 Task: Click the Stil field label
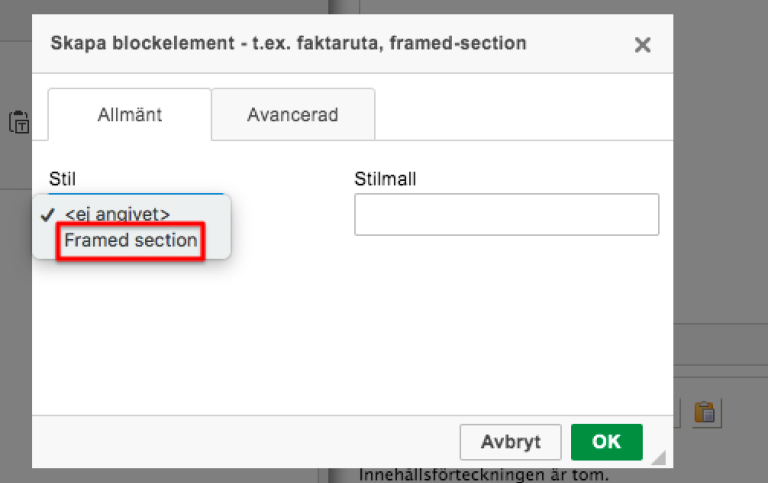pyautogui.click(x=62, y=179)
